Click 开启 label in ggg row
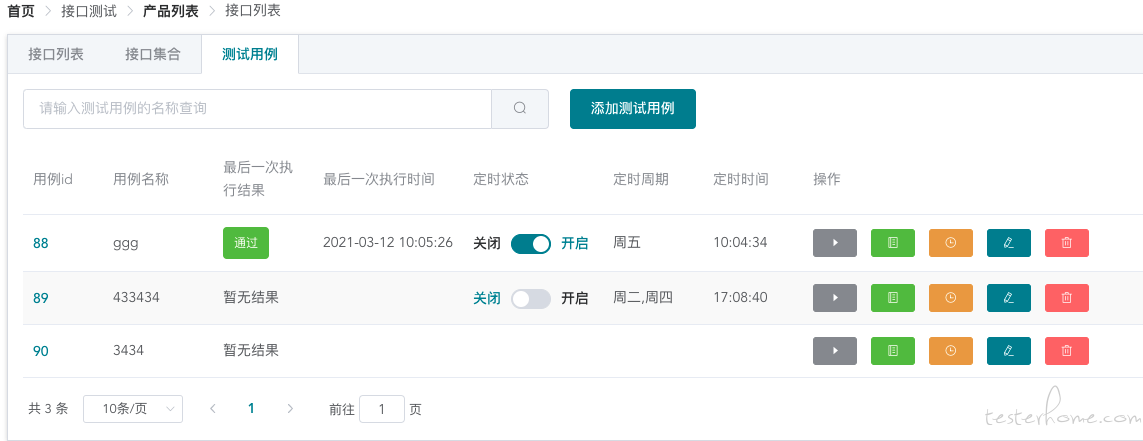The width and height of the screenshot is (1143, 441). 574,243
